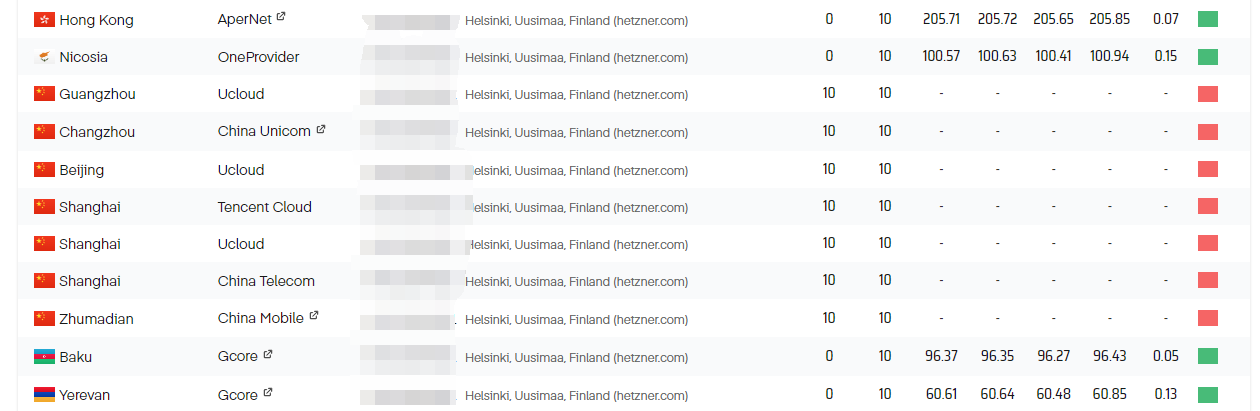Open the external link icon next to China Mobile
This screenshot has height=411, width=1260.
(x=314, y=316)
